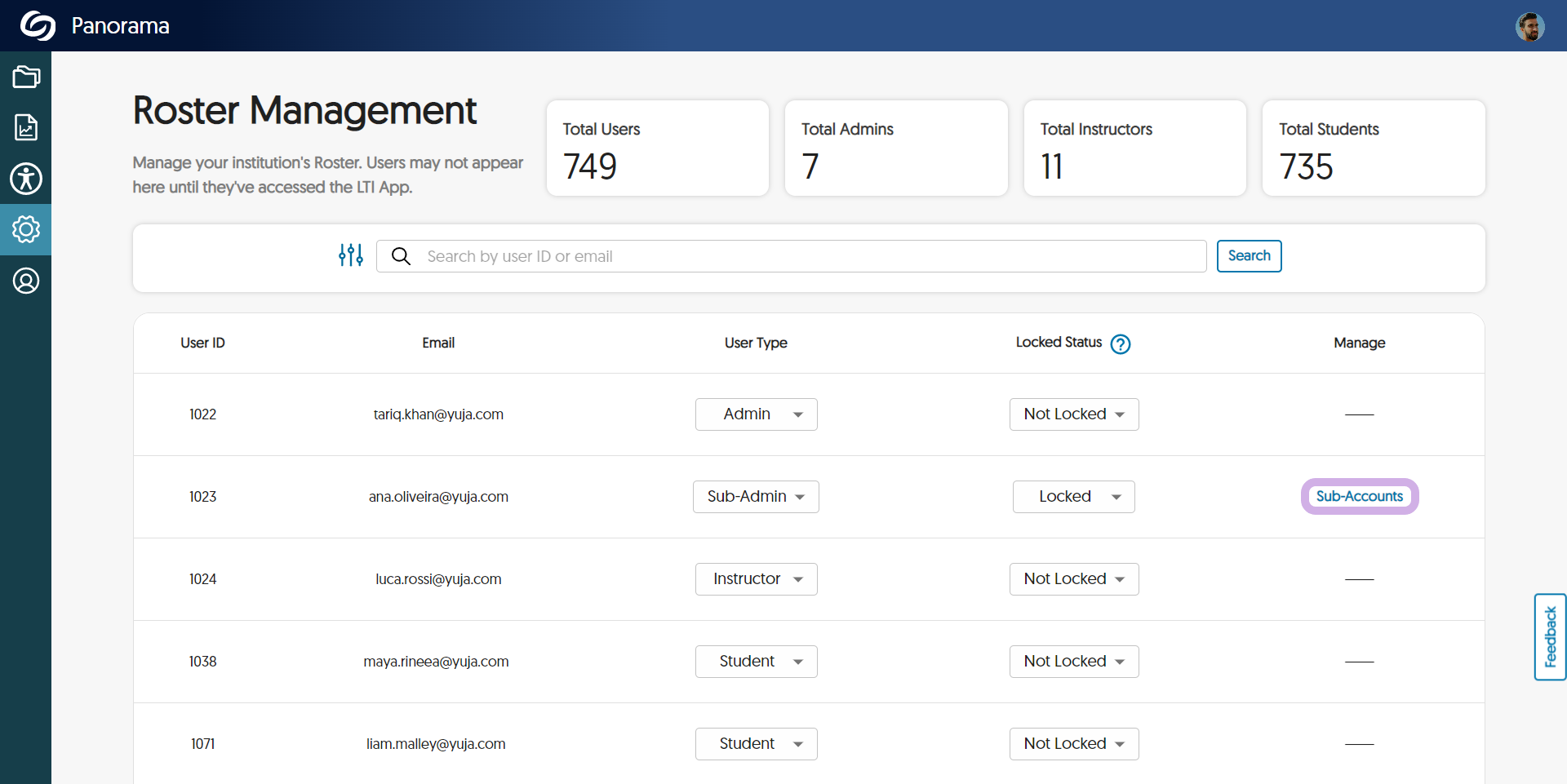Expand user type dropdown for tariq.khan
The image size is (1567, 784).
(756, 414)
